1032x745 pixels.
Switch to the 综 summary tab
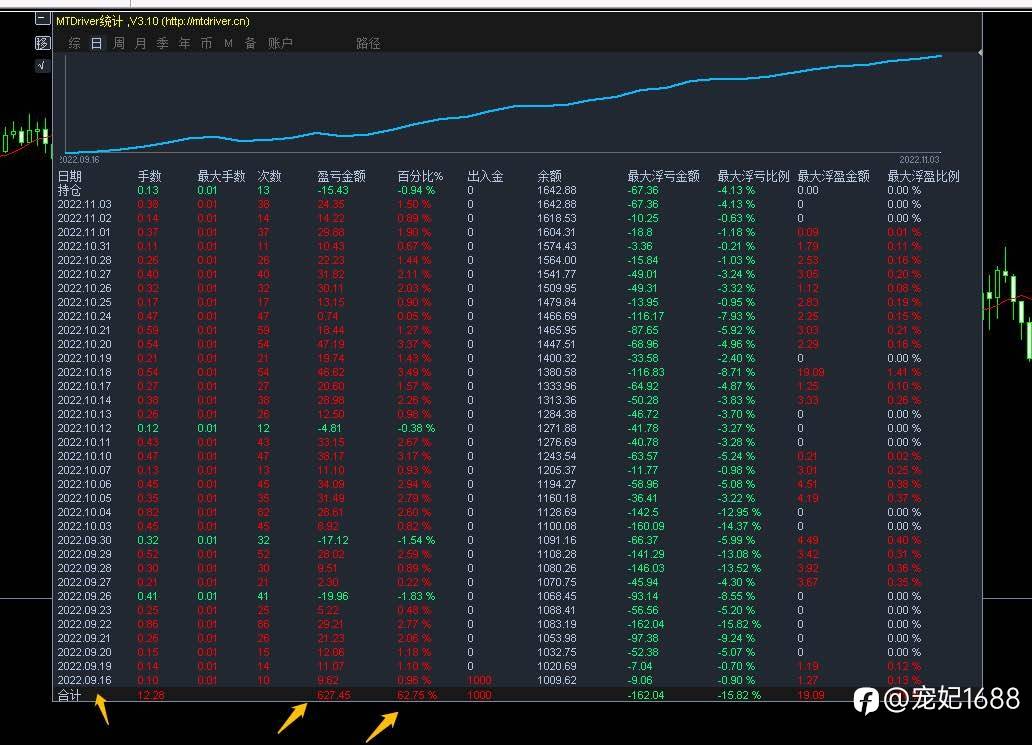(74, 43)
